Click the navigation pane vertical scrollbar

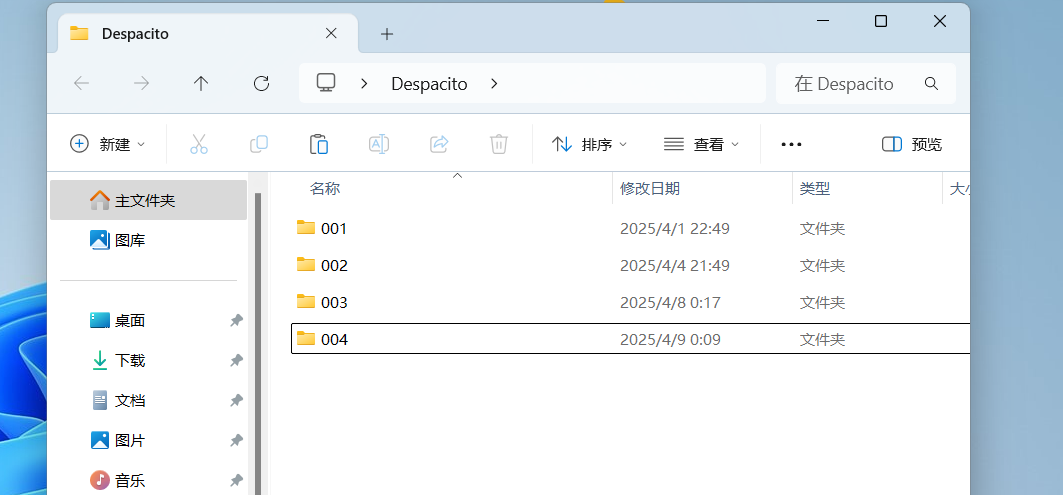tap(258, 344)
